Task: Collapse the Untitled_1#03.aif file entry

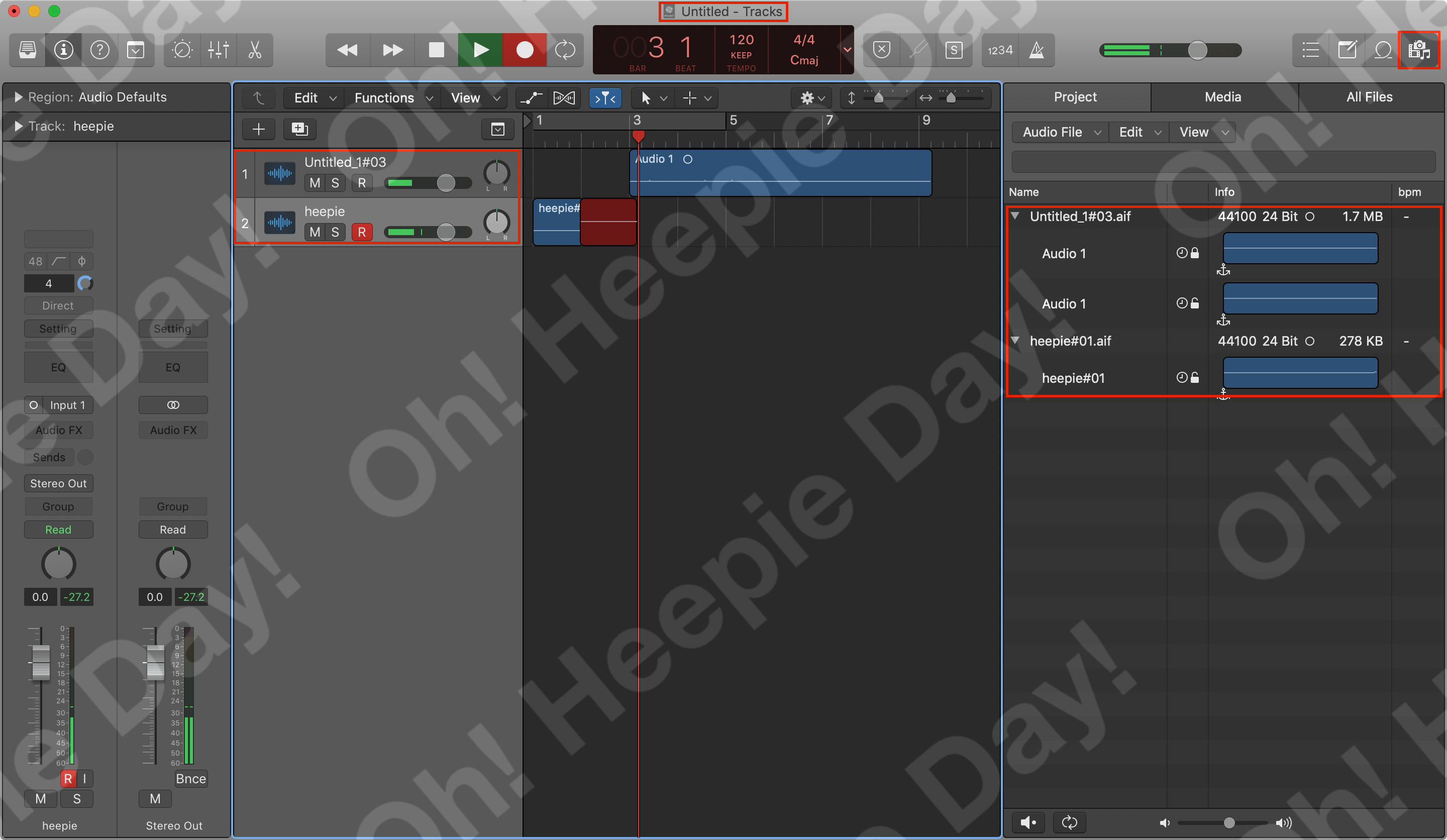Action: point(1015,217)
